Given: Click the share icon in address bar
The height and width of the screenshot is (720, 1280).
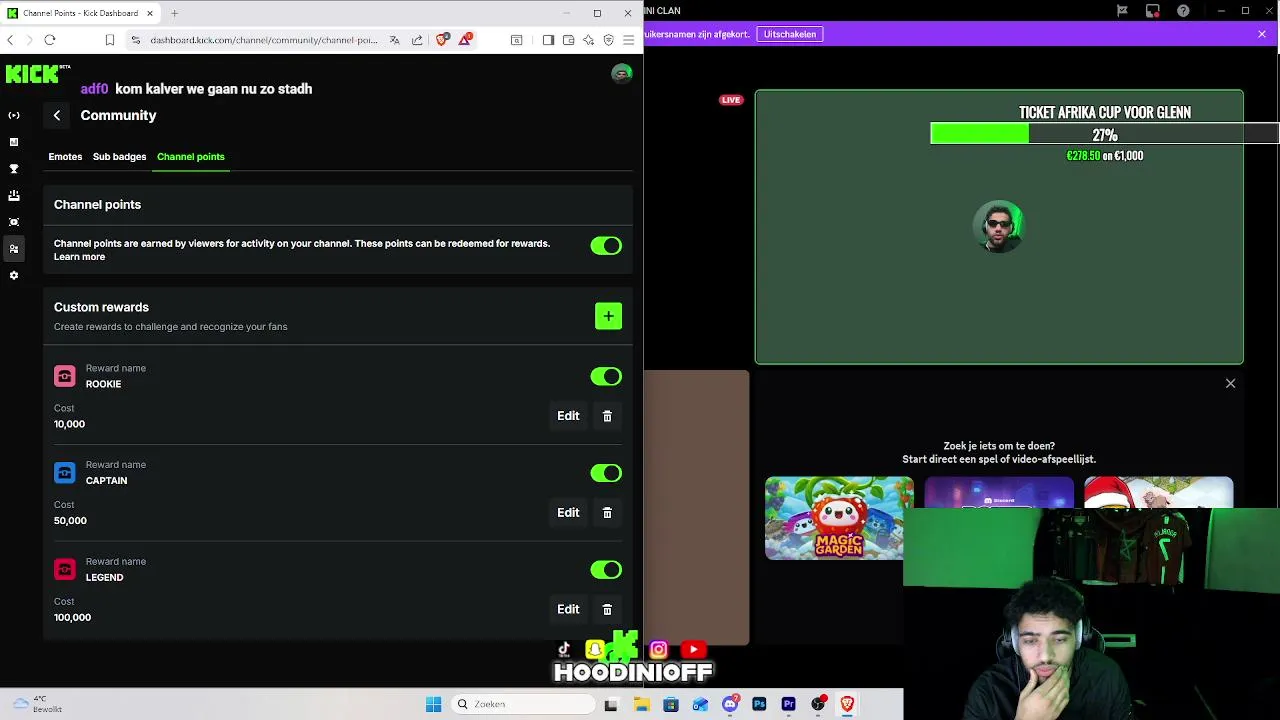Looking at the screenshot, I should click(x=416, y=40).
